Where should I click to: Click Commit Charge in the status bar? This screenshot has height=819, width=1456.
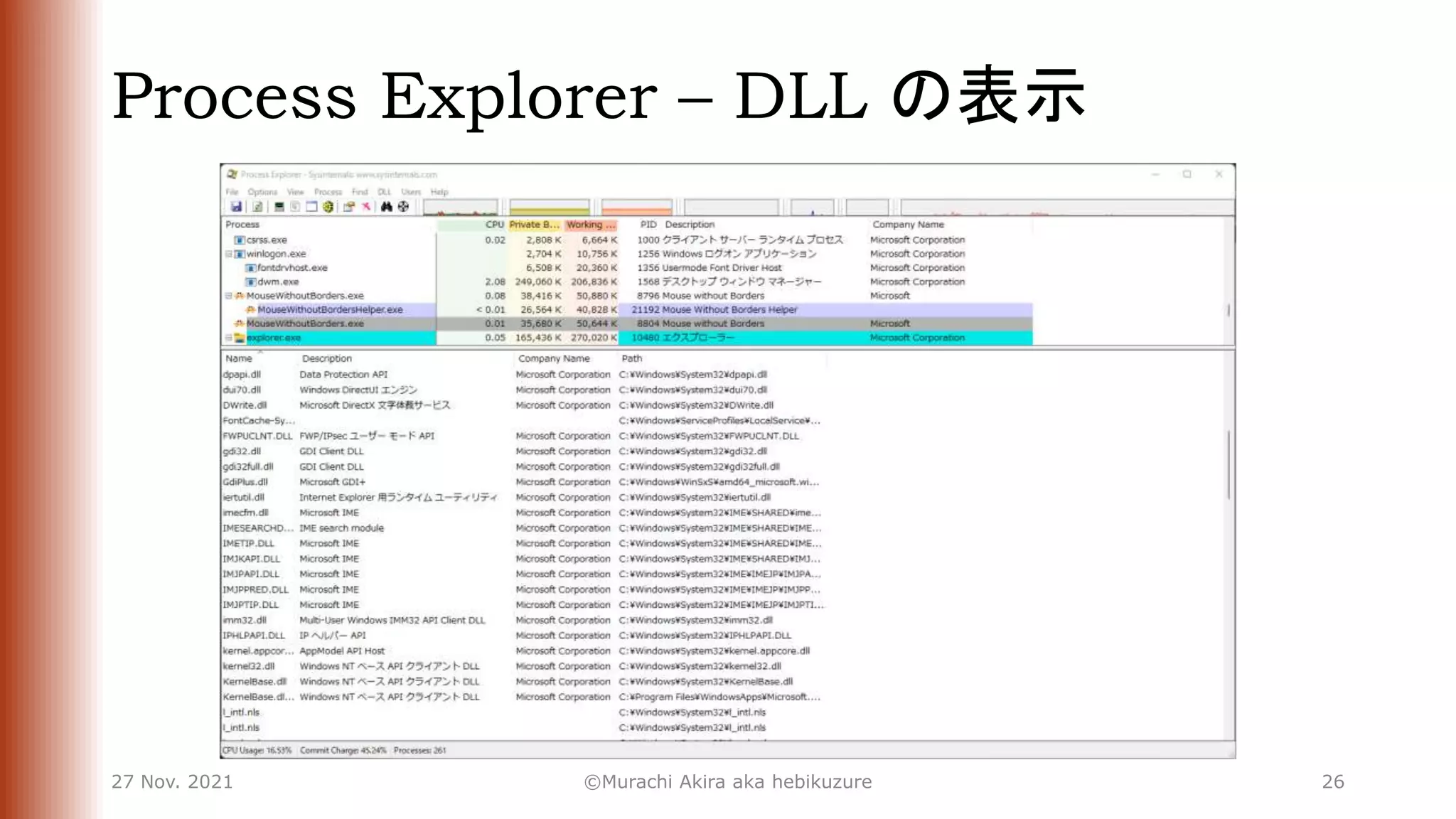(343, 751)
